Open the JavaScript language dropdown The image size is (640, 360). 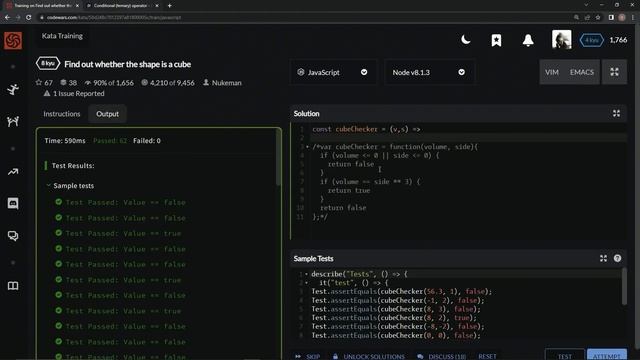[x=333, y=72]
